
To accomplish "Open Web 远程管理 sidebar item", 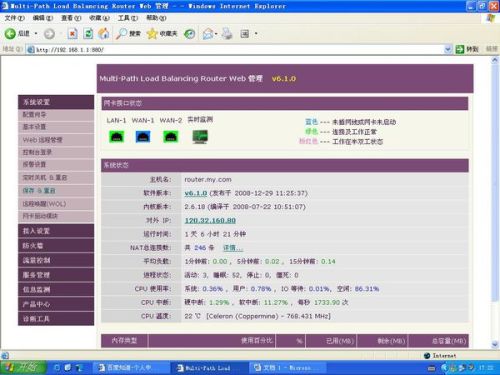I will tap(56, 140).
